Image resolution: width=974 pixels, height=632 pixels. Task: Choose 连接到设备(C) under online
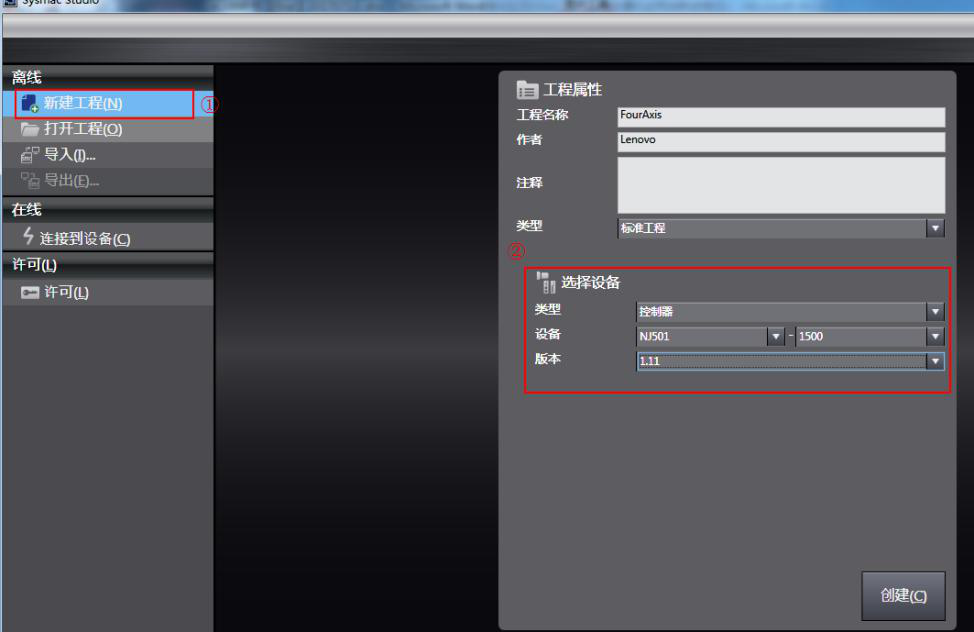coord(108,237)
